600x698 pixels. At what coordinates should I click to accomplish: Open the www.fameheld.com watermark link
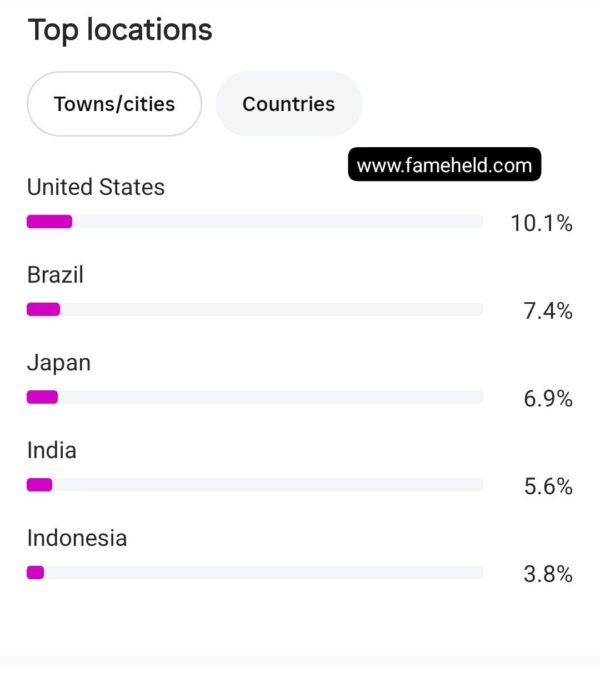pos(444,165)
